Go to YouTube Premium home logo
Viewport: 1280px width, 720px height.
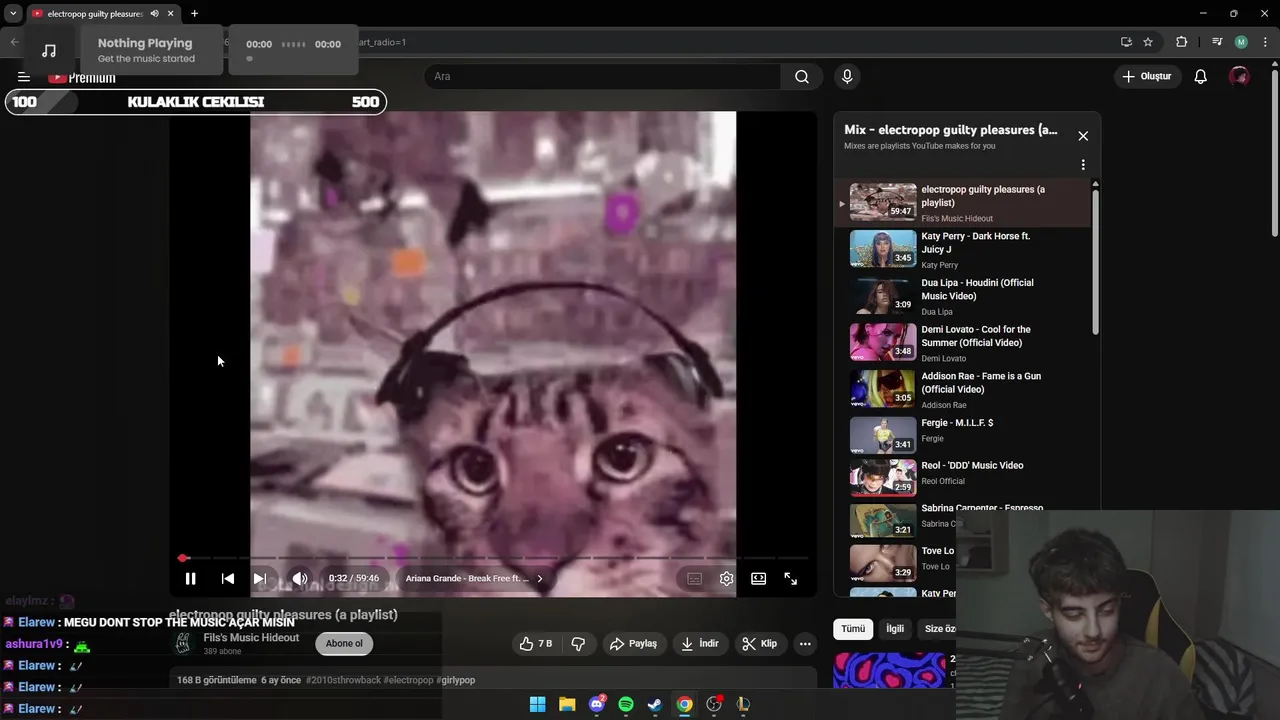(x=82, y=77)
